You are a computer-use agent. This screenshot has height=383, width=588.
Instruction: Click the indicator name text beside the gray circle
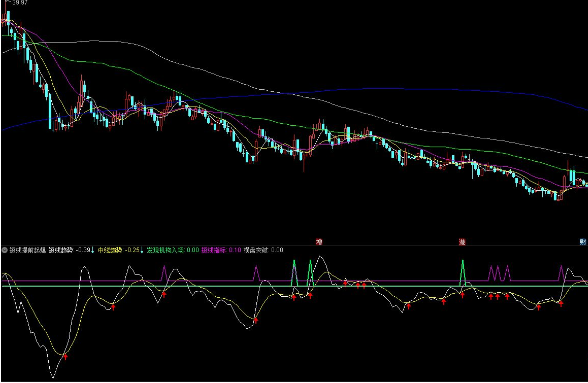point(27,250)
